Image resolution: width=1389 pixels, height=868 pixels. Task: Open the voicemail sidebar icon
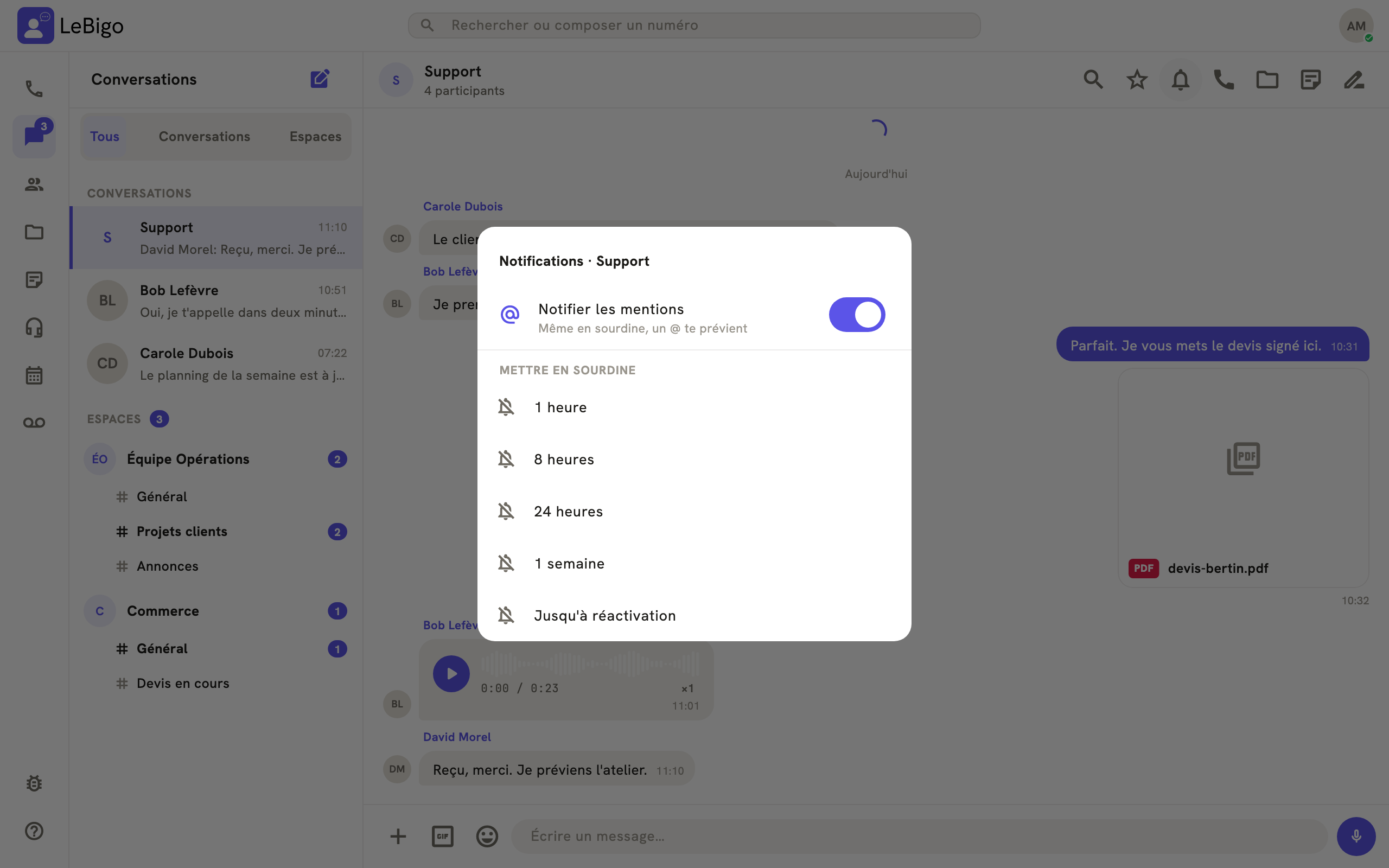coord(34,423)
